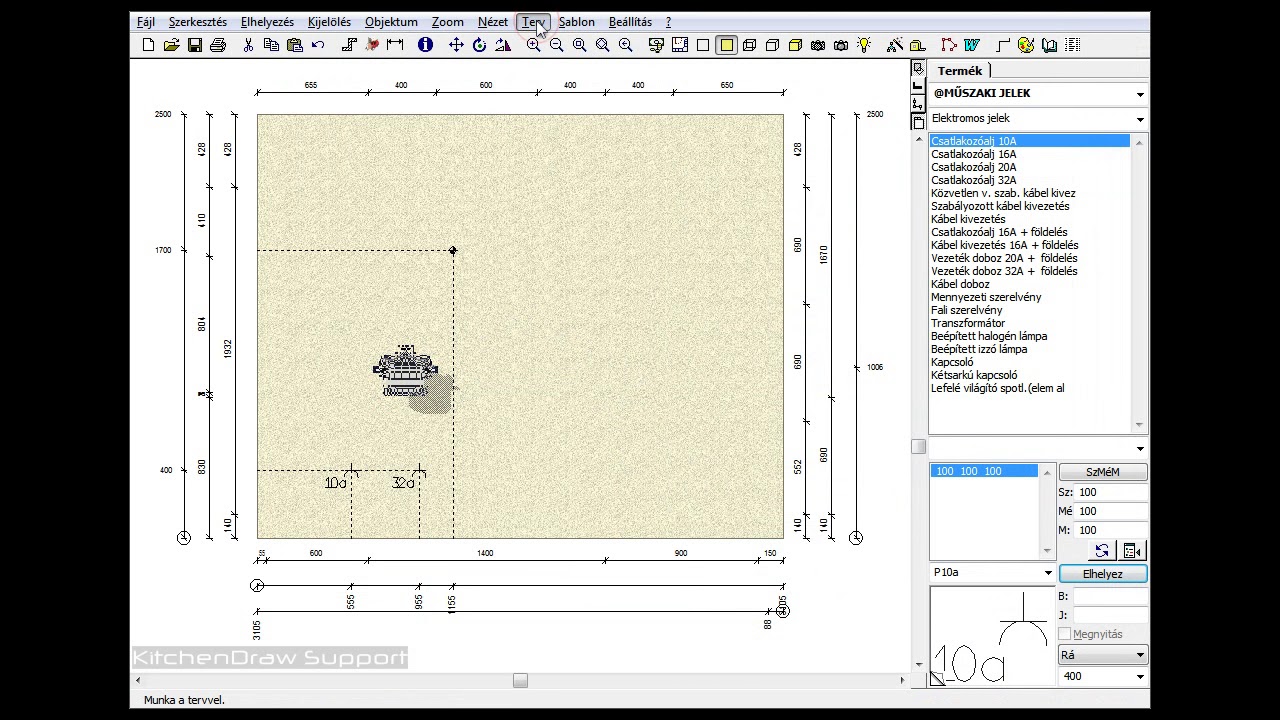Click the blue W toolbar icon

click(x=972, y=45)
